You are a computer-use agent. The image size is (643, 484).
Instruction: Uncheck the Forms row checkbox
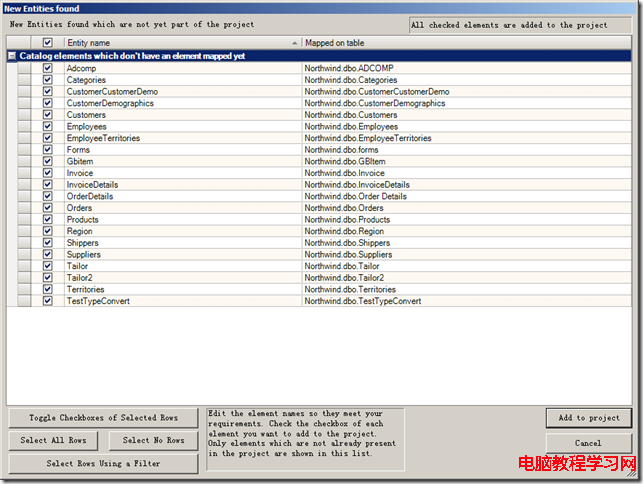(x=48, y=149)
